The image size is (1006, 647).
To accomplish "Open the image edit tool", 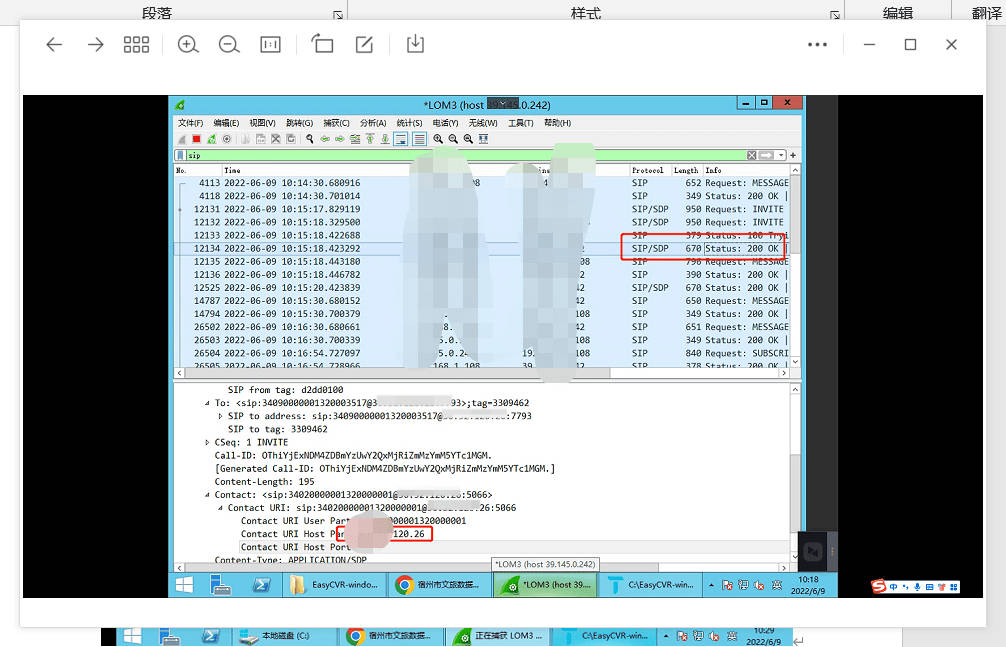I will 364,44.
